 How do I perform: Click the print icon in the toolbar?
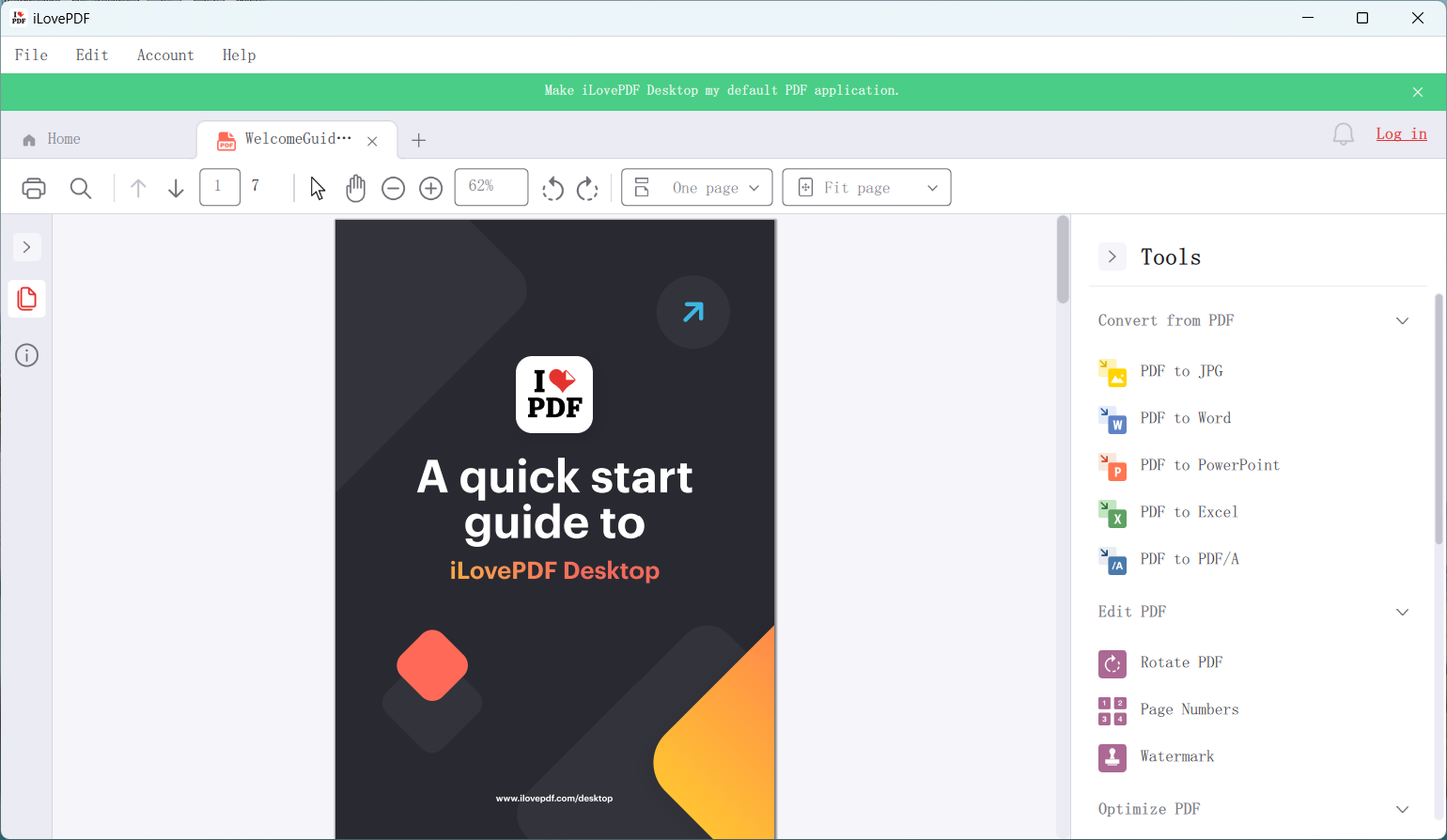coord(34,187)
